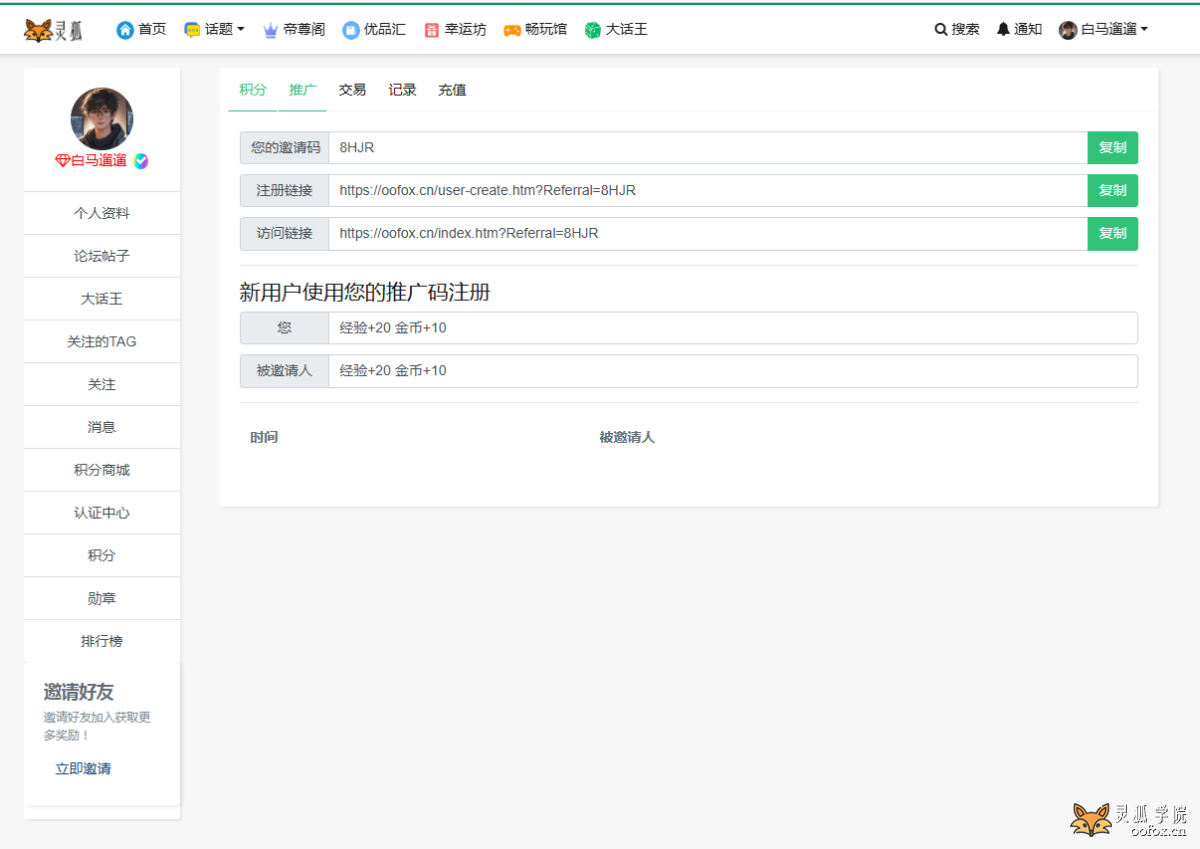Viewport: 1200px width, 849px height.
Task: Open the 白马逍遥 user dropdown
Action: (1103, 30)
